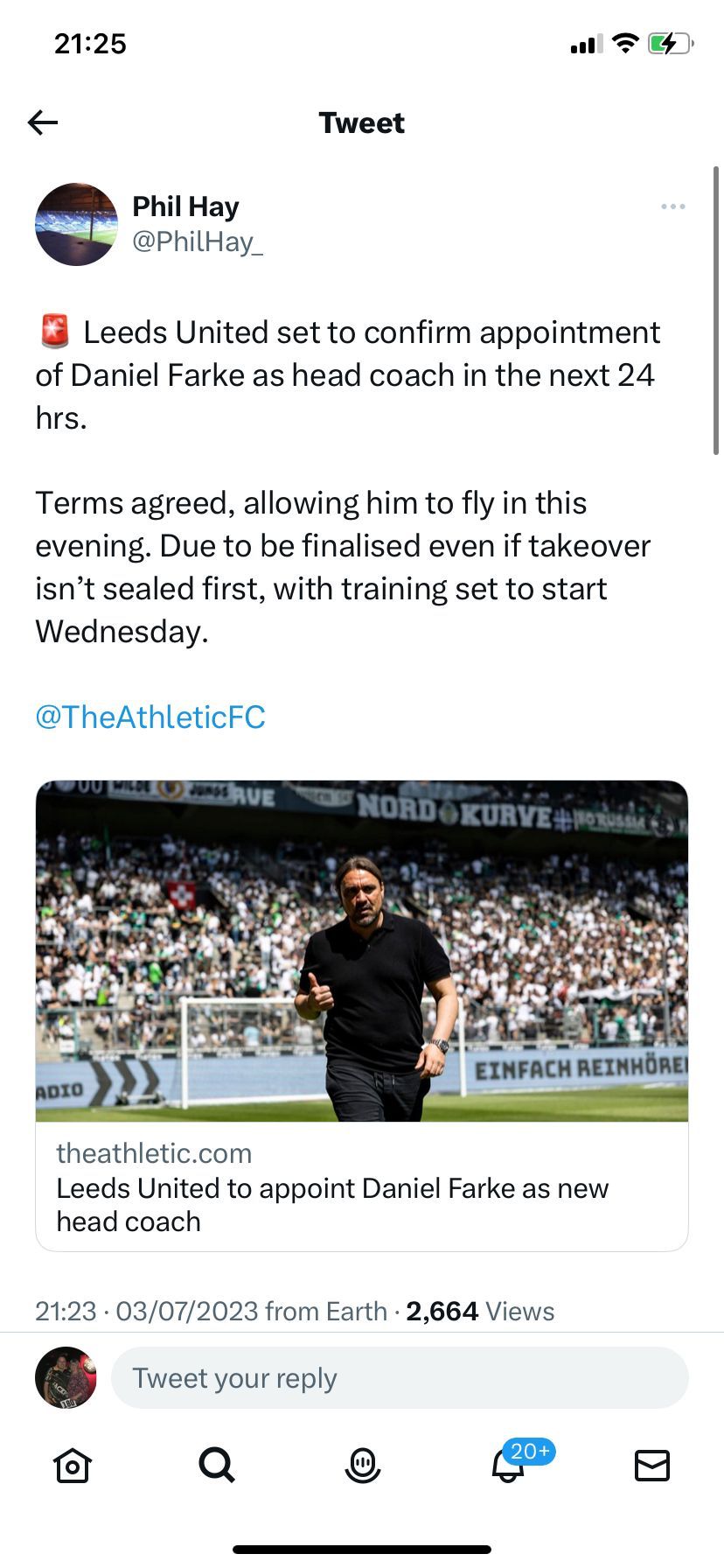Image resolution: width=724 pixels, height=1568 pixels.
Task: Open the Spaces microphone tab
Action: click(x=362, y=1465)
